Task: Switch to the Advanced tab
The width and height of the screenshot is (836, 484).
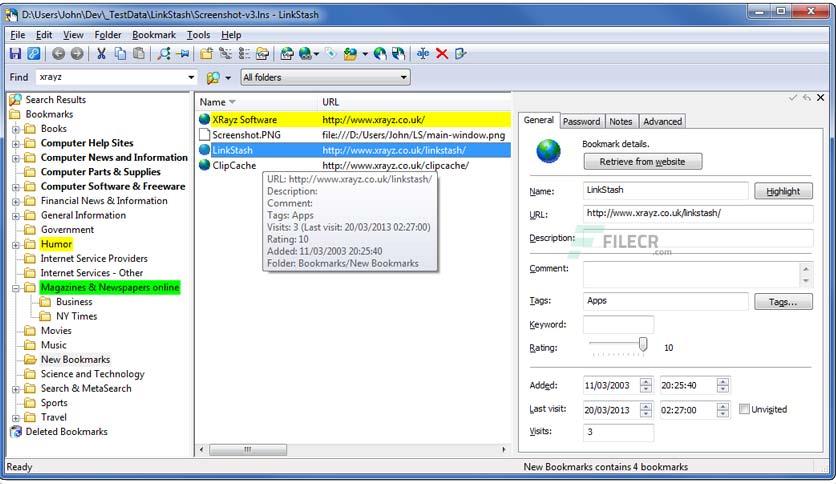Action: 662,122
